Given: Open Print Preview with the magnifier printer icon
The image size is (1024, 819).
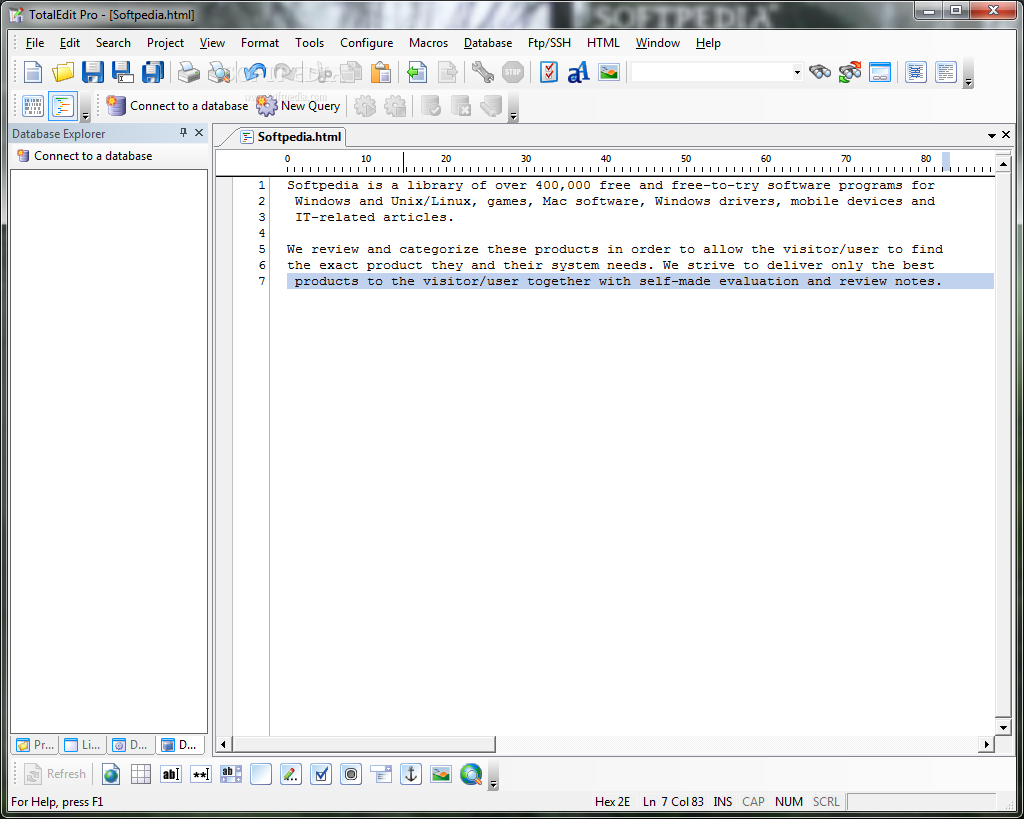Looking at the screenshot, I should 219,72.
